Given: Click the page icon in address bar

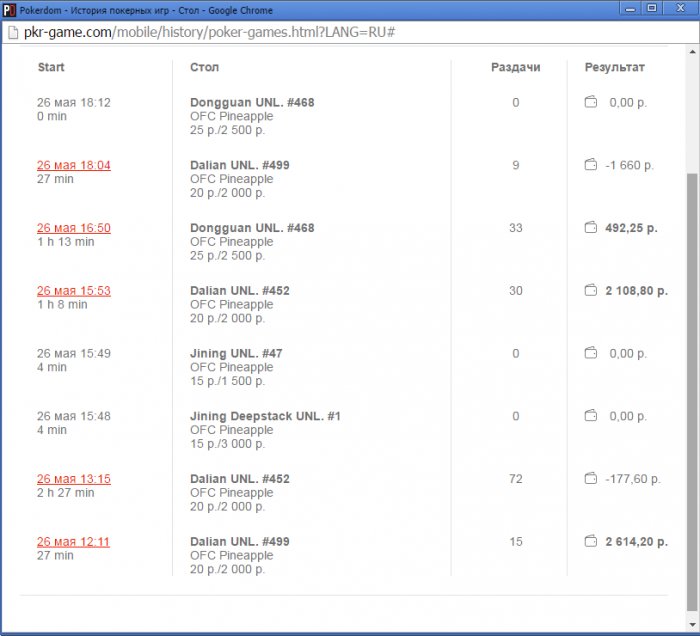Looking at the screenshot, I should pyautogui.click(x=13, y=33).
